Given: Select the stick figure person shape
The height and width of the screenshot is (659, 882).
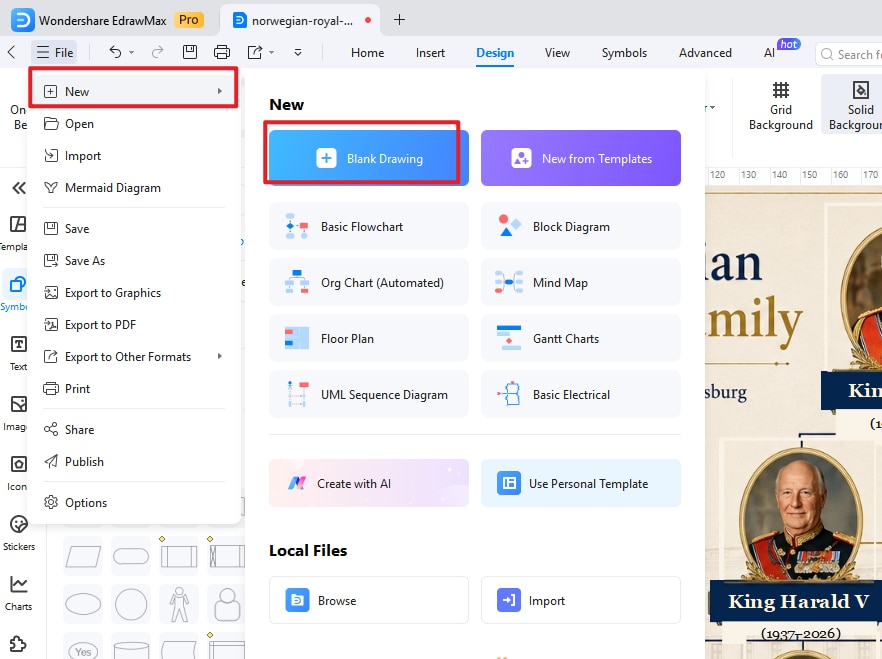Looking at the screenshot, I should (x=179, y=604).
